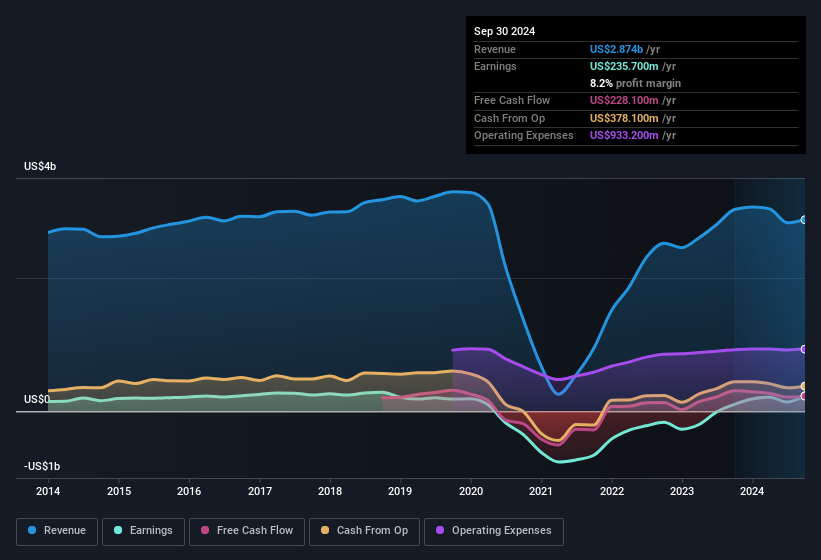Click the US$235.700m earnings value

click(x=624, y=66)
